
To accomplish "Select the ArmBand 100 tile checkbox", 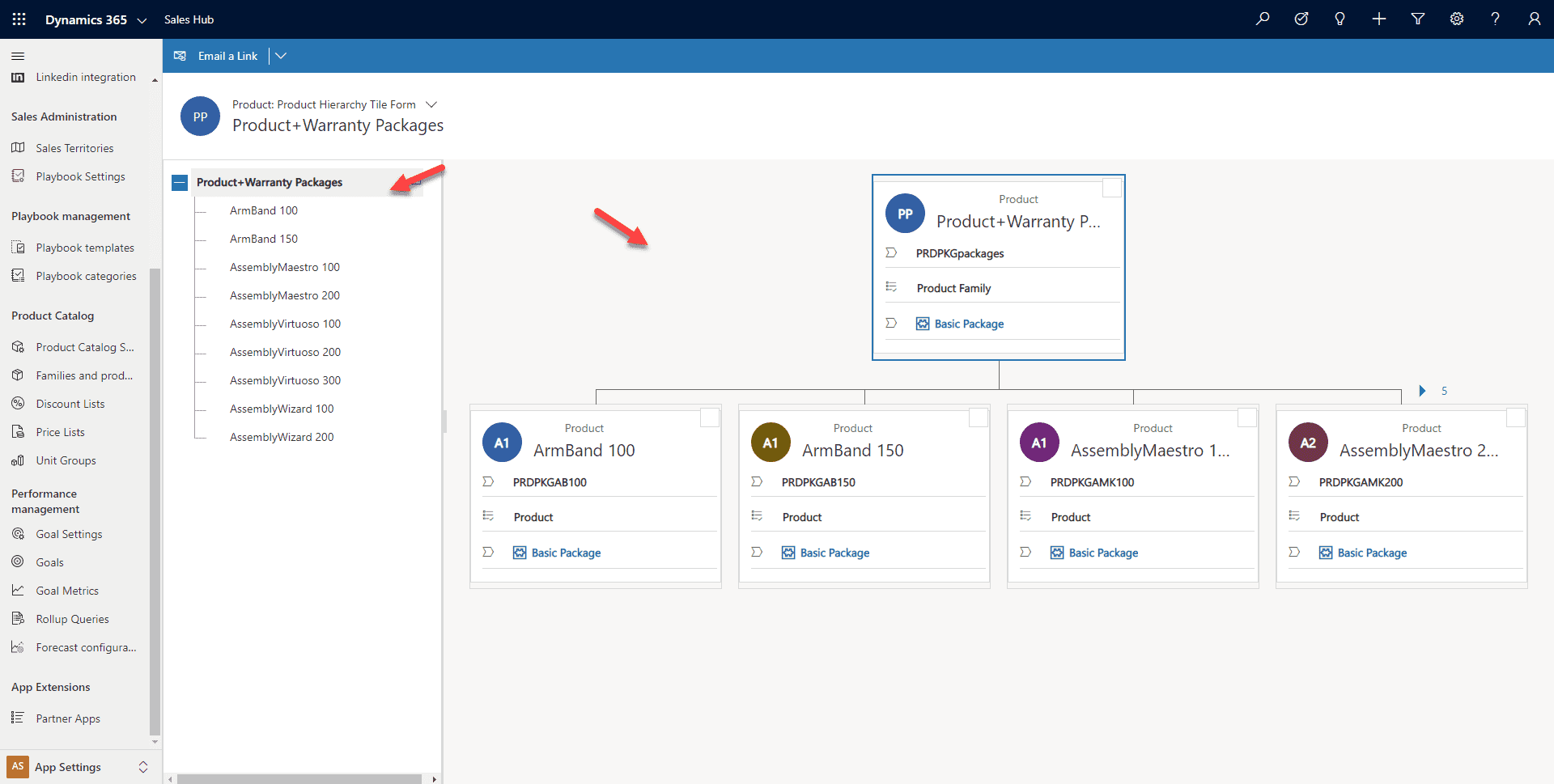I will [x=710, y=417].
